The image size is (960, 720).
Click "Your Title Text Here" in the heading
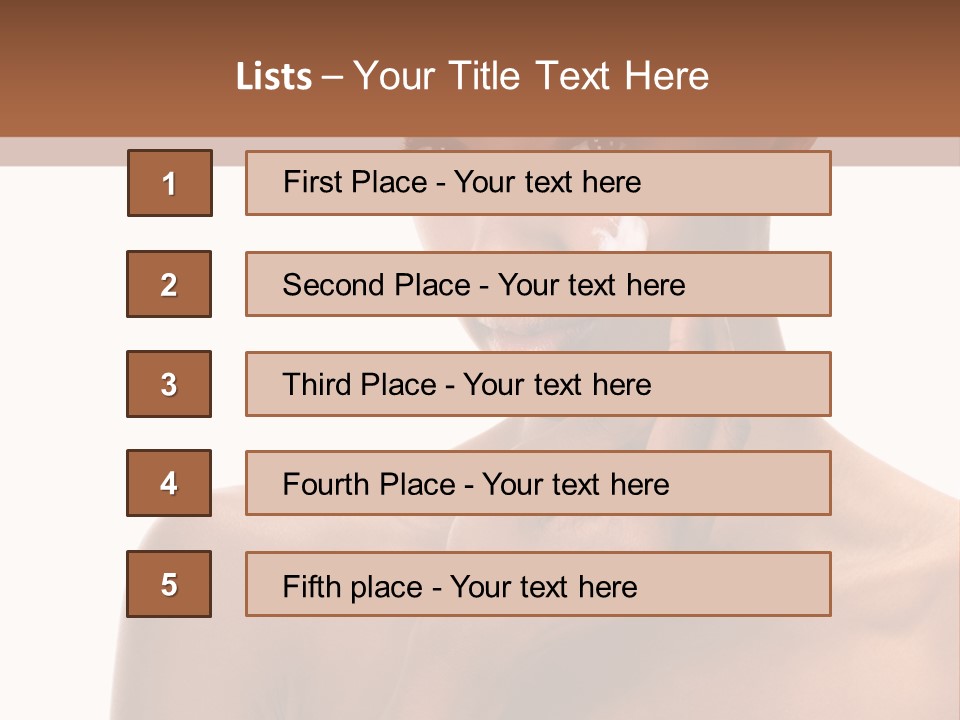[531, 77]
